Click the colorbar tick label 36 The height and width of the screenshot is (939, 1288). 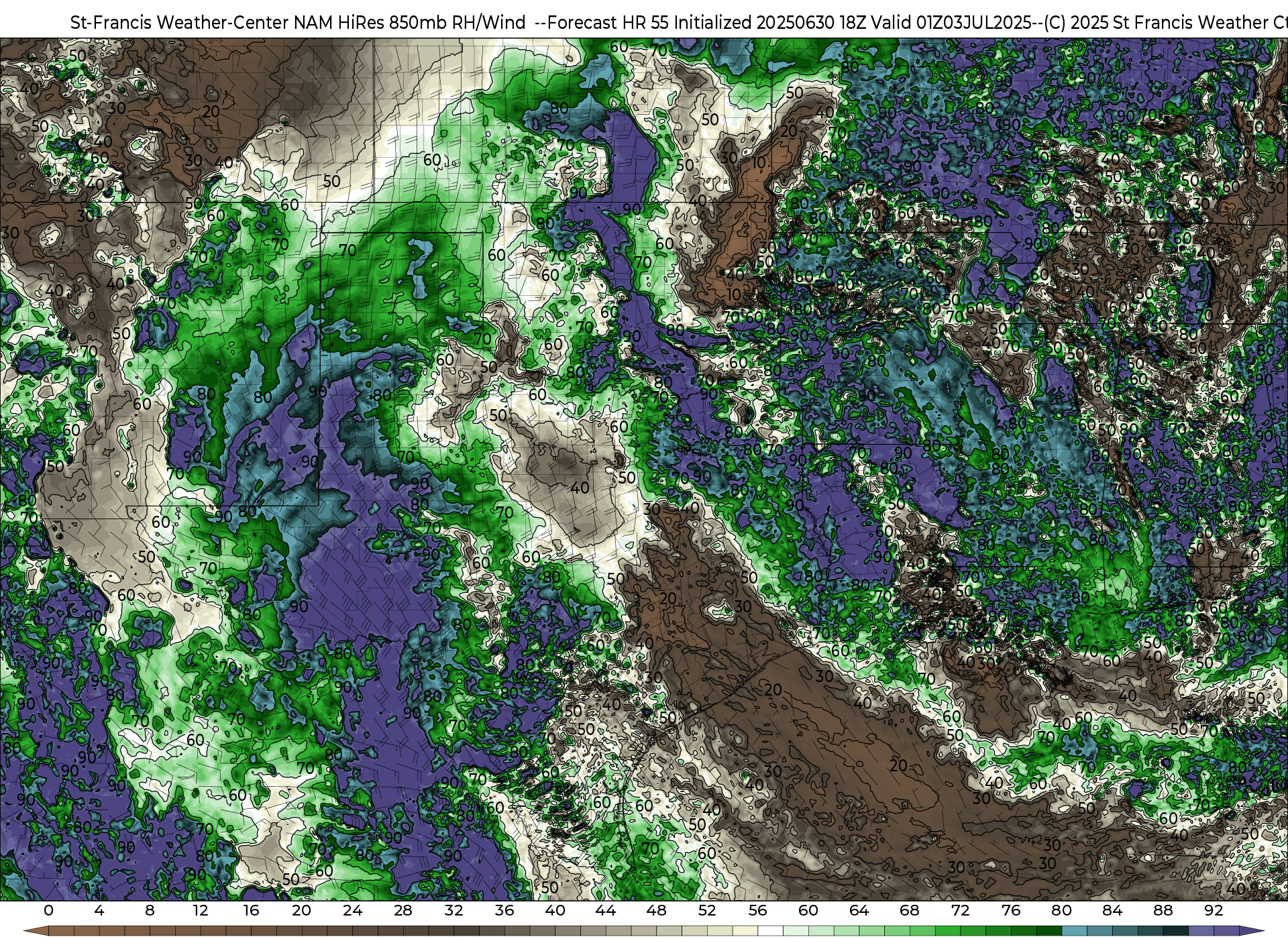(x=504, y=910)
